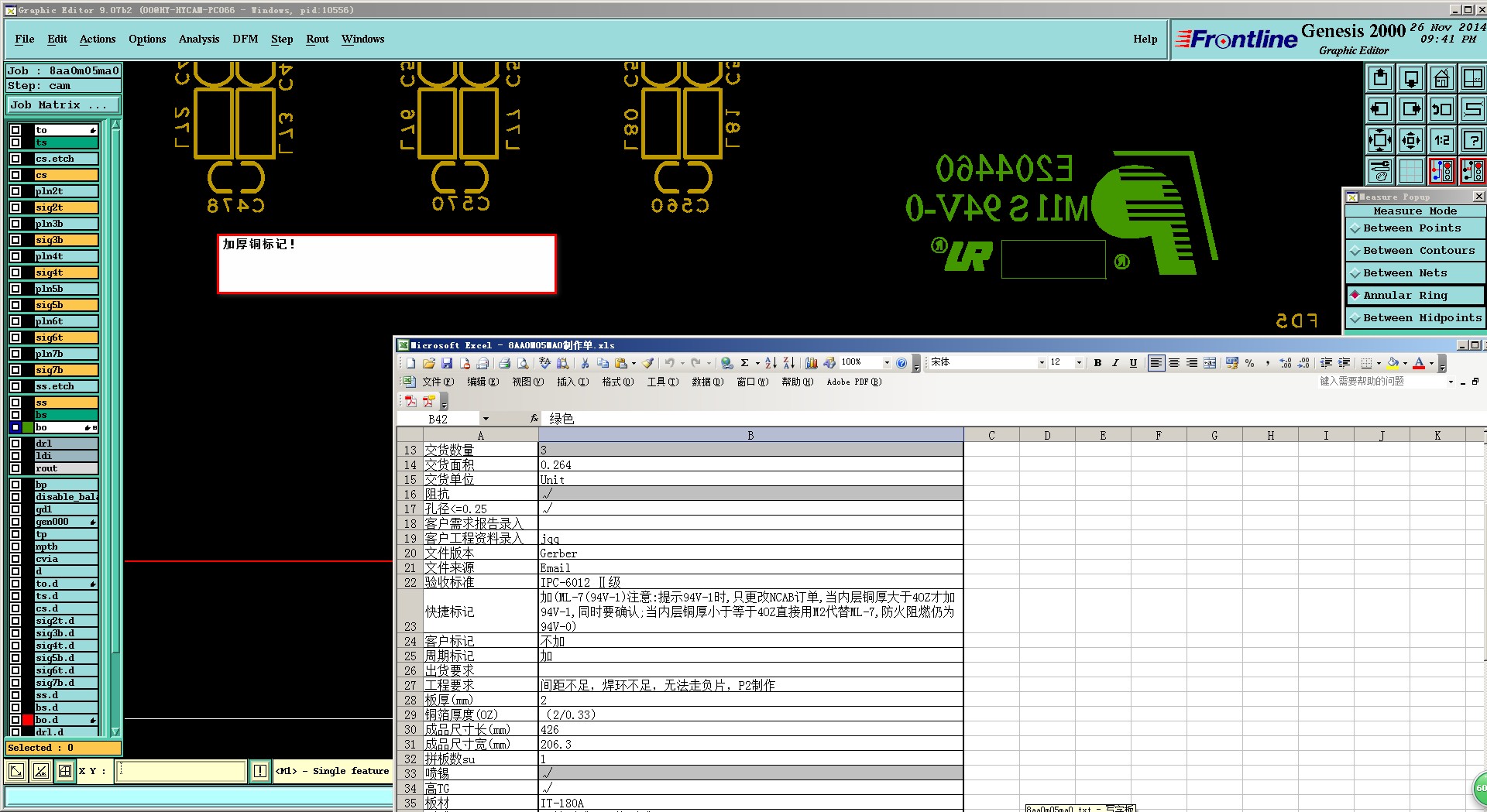Open the borders dropdown arrow
This screenshot has height=812, width=1487.
tap(1379, 363)
